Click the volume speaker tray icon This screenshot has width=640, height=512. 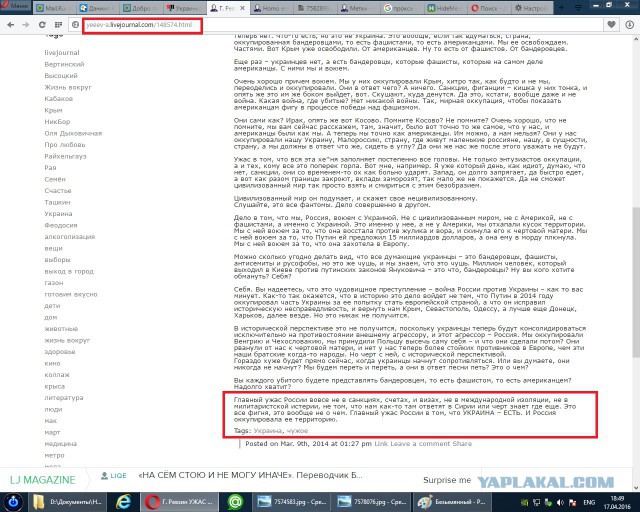tap(560, 503)
